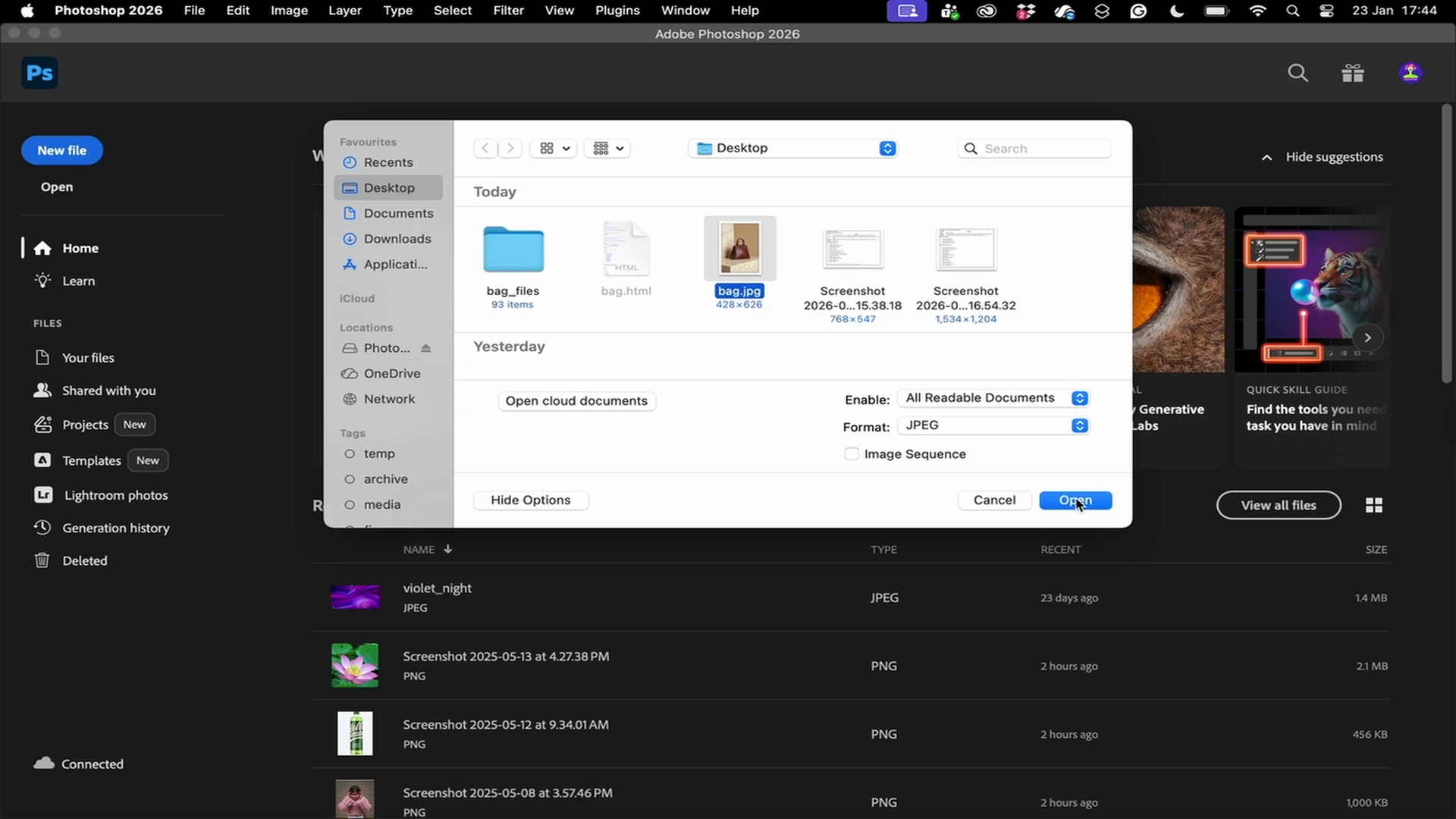Click the Ps home logo icon
This screenshot has height=819, width=1456.
tap(39, 73)
